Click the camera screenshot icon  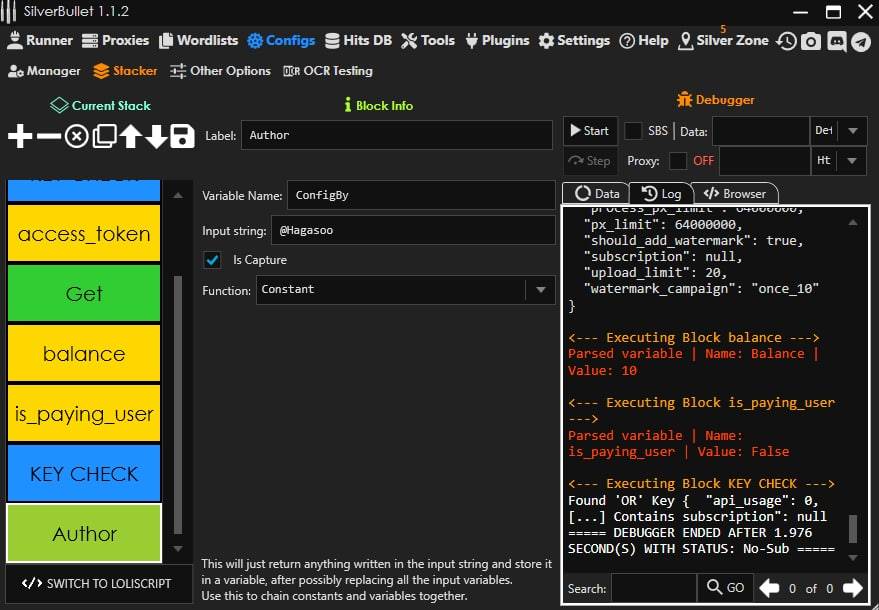tap(811, 41)
